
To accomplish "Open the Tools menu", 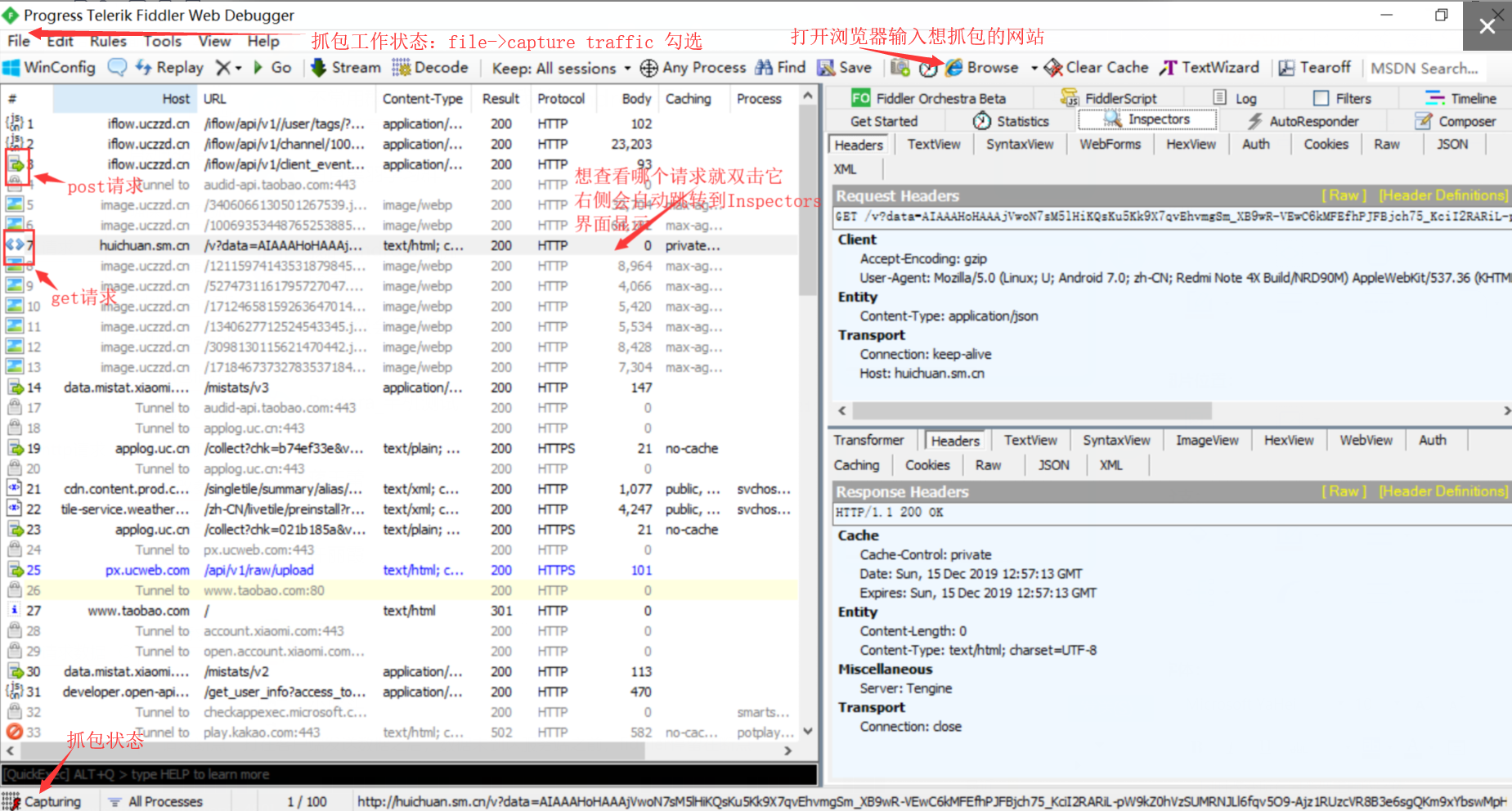I will 163,41.
